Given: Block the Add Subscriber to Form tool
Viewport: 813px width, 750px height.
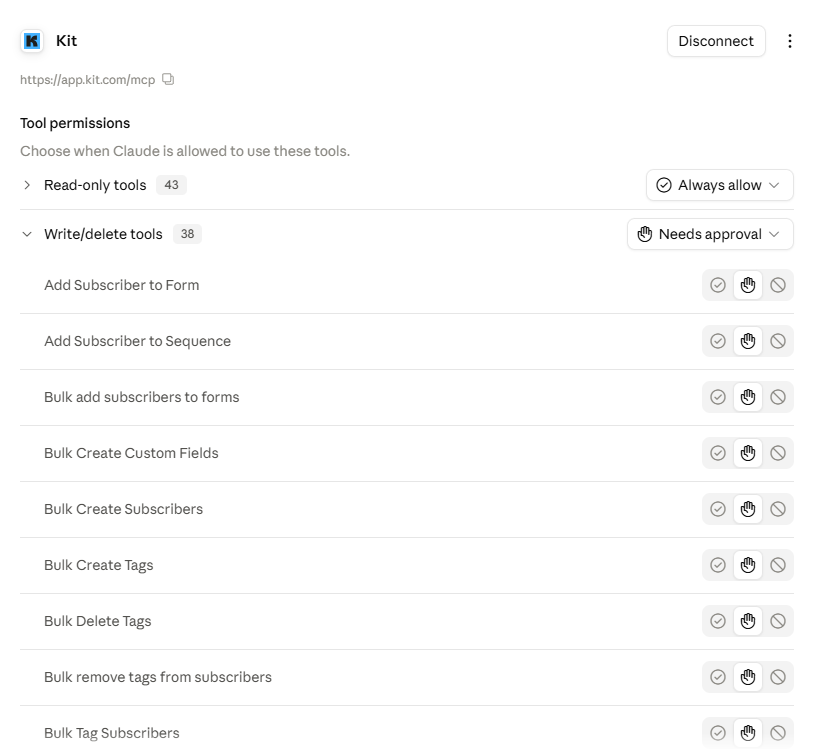Looking at the screenshot, I should (778, 285).
